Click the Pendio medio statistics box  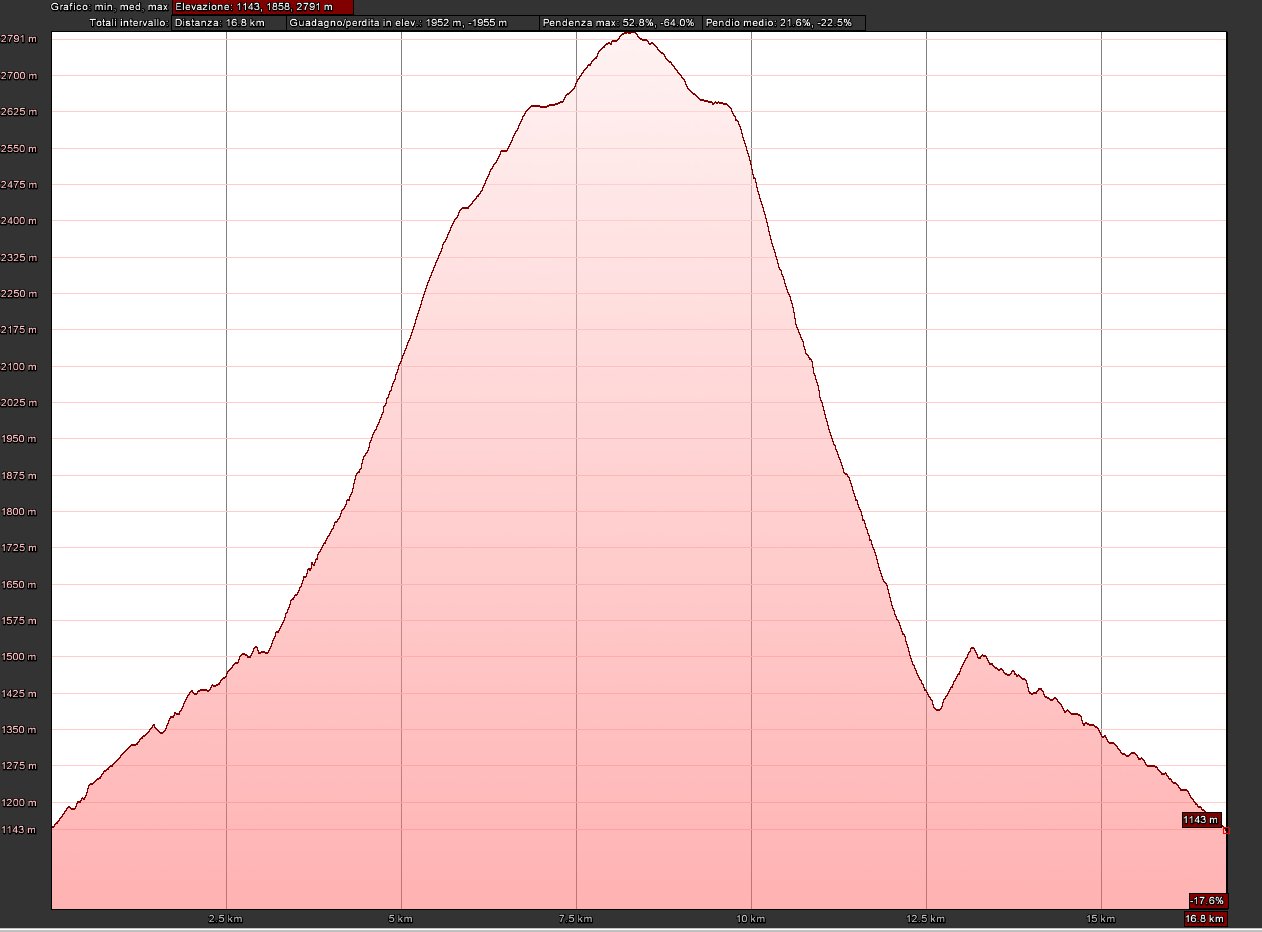(x=783, y=22)
